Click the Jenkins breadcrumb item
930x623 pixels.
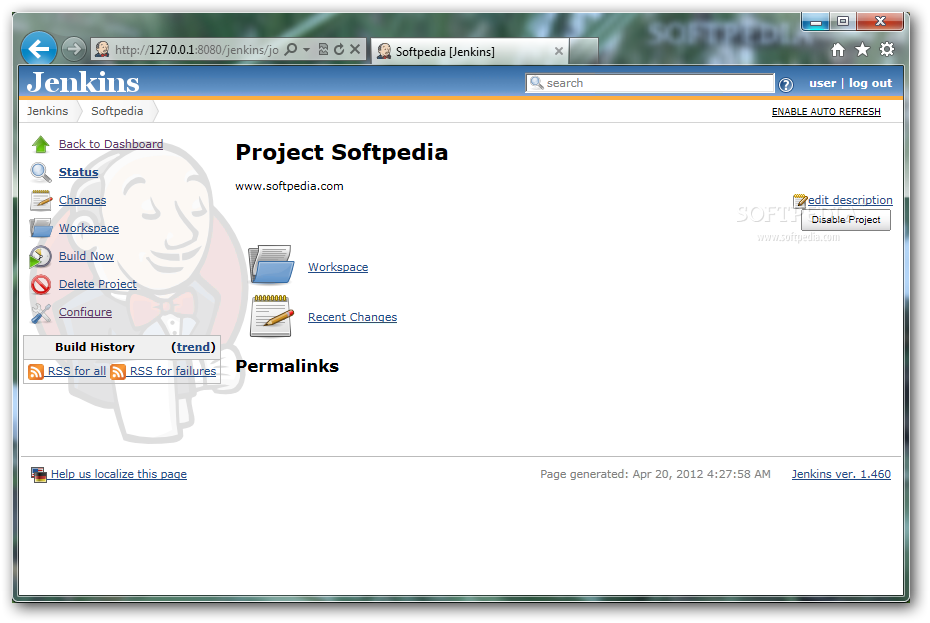point(47,112)
